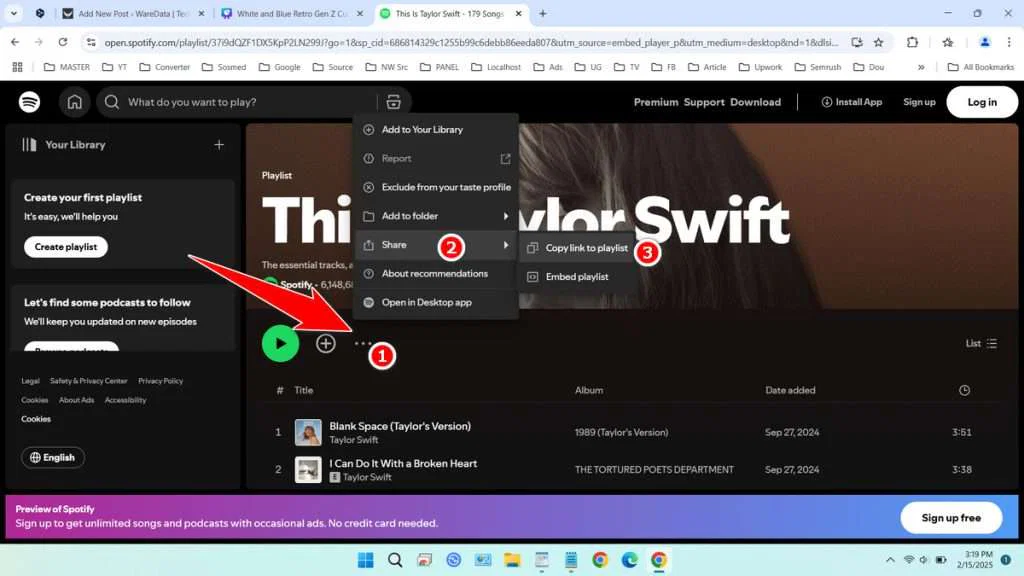This screenshot has height=576, width=1024.
Task: Click the Spotify logo icon
Action: pos(29,102)
